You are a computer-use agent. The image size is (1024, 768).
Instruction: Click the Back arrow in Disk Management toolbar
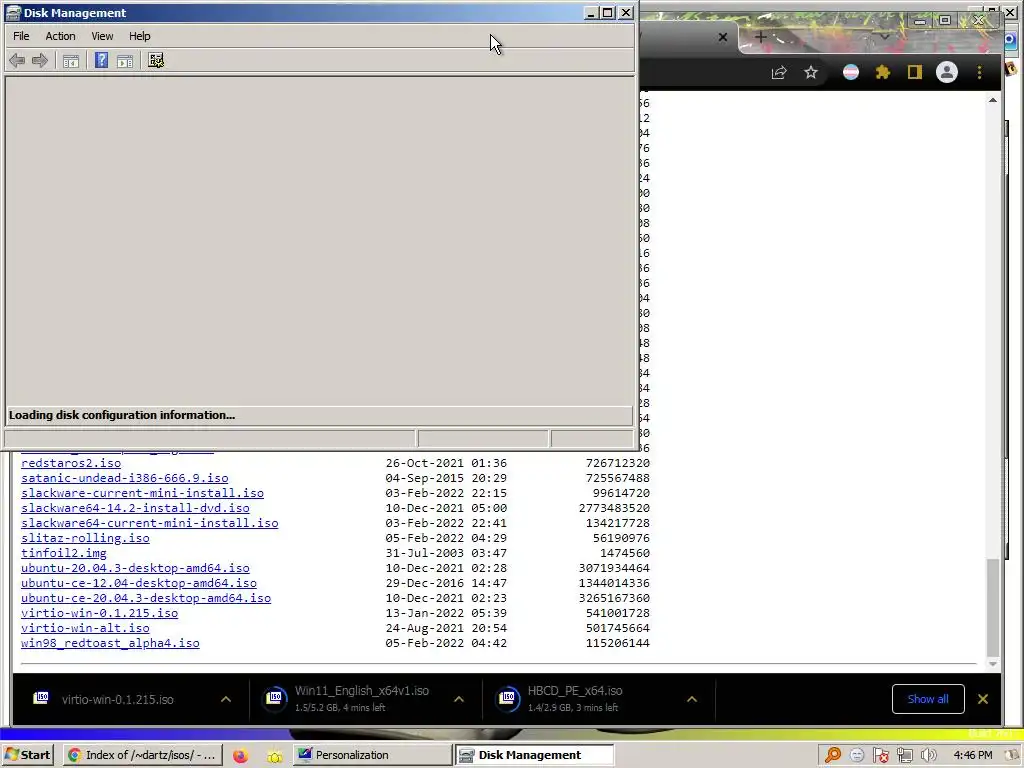17,61
